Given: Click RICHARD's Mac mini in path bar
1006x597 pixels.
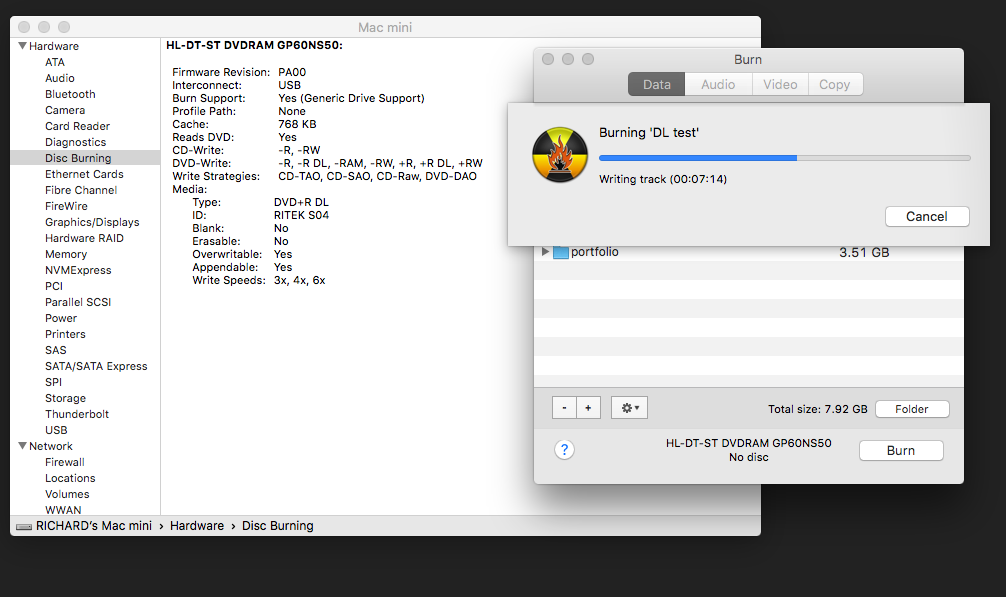Looking at the screenshot, I should 94,526.
